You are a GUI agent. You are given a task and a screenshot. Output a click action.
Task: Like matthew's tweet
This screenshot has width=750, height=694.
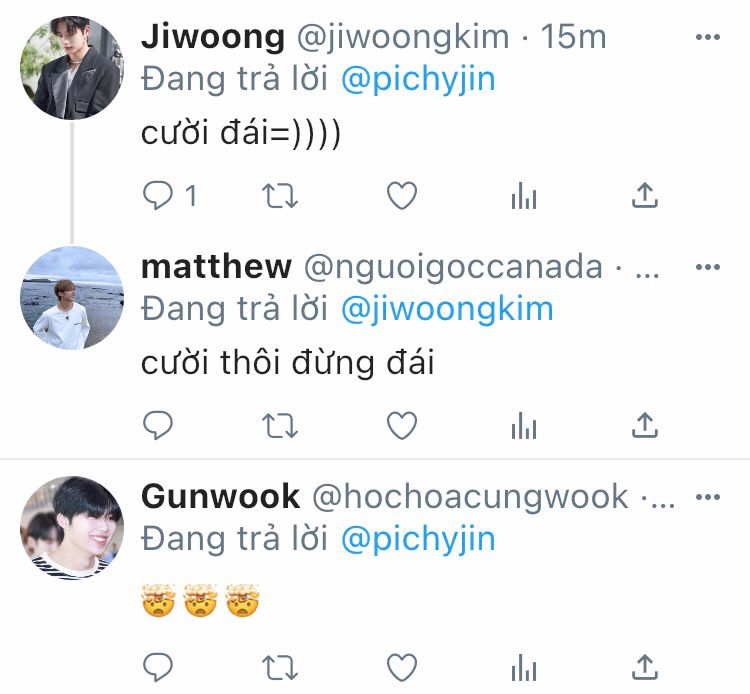402,425
